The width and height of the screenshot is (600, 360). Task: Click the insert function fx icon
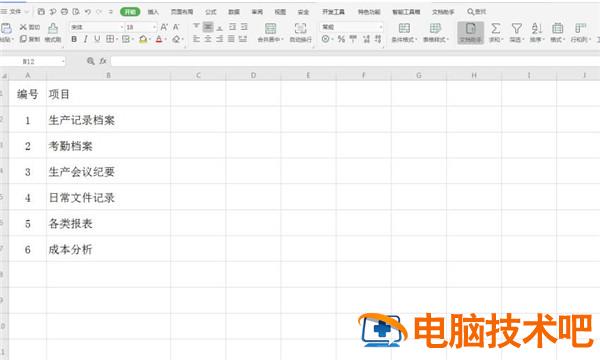point(103,61)
